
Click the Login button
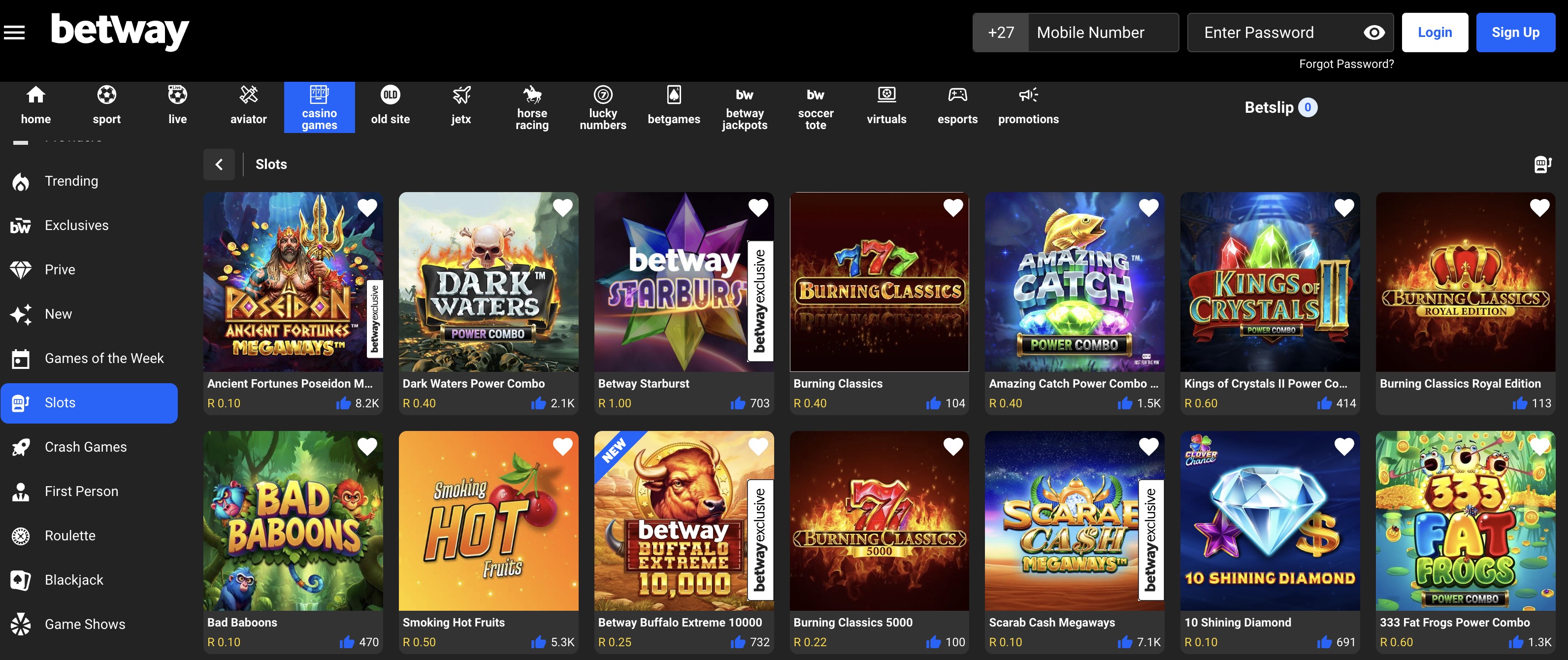[x=1435, y=33]
